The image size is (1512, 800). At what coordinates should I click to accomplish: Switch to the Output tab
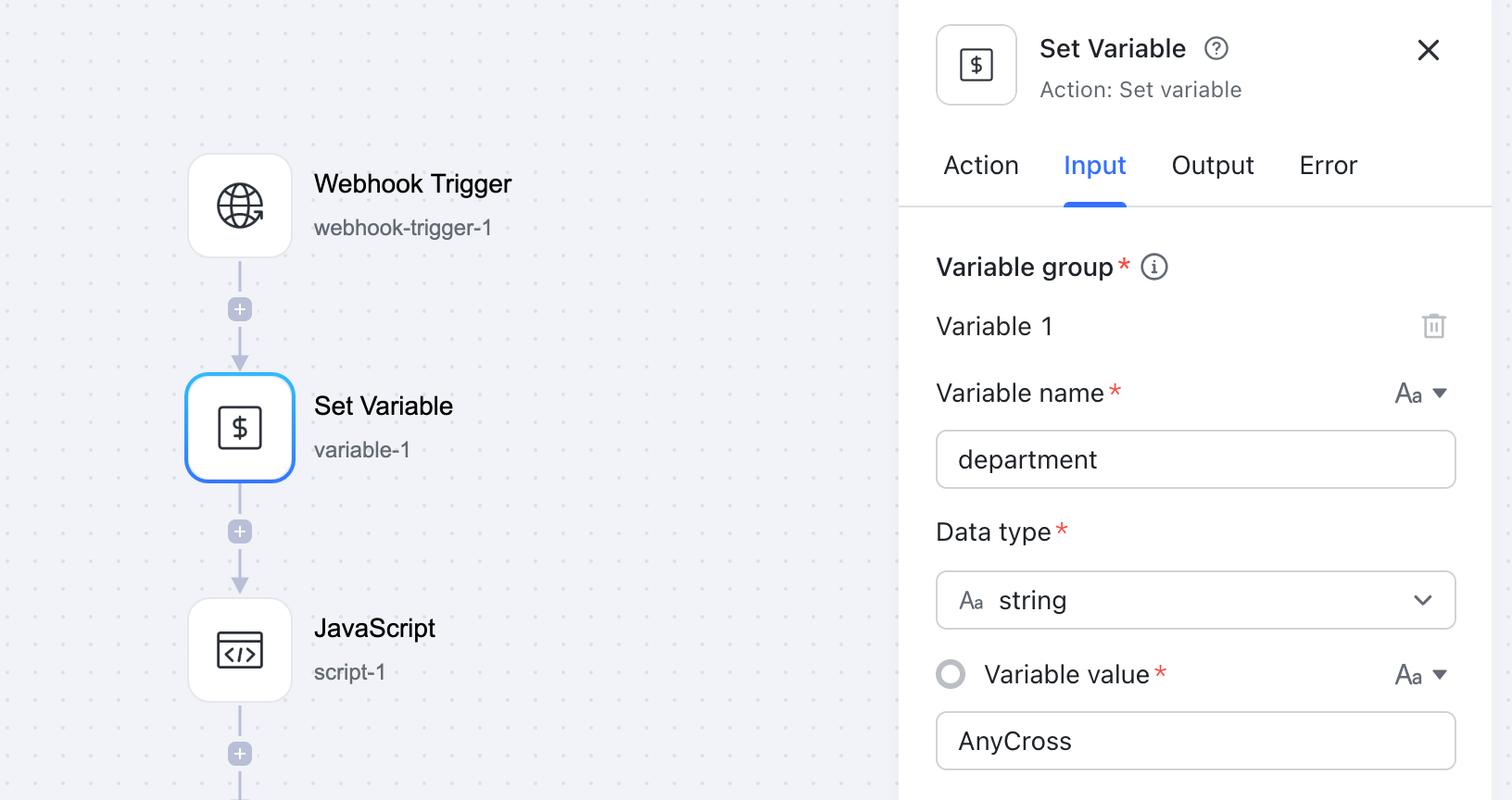(x=1212, y=166)
